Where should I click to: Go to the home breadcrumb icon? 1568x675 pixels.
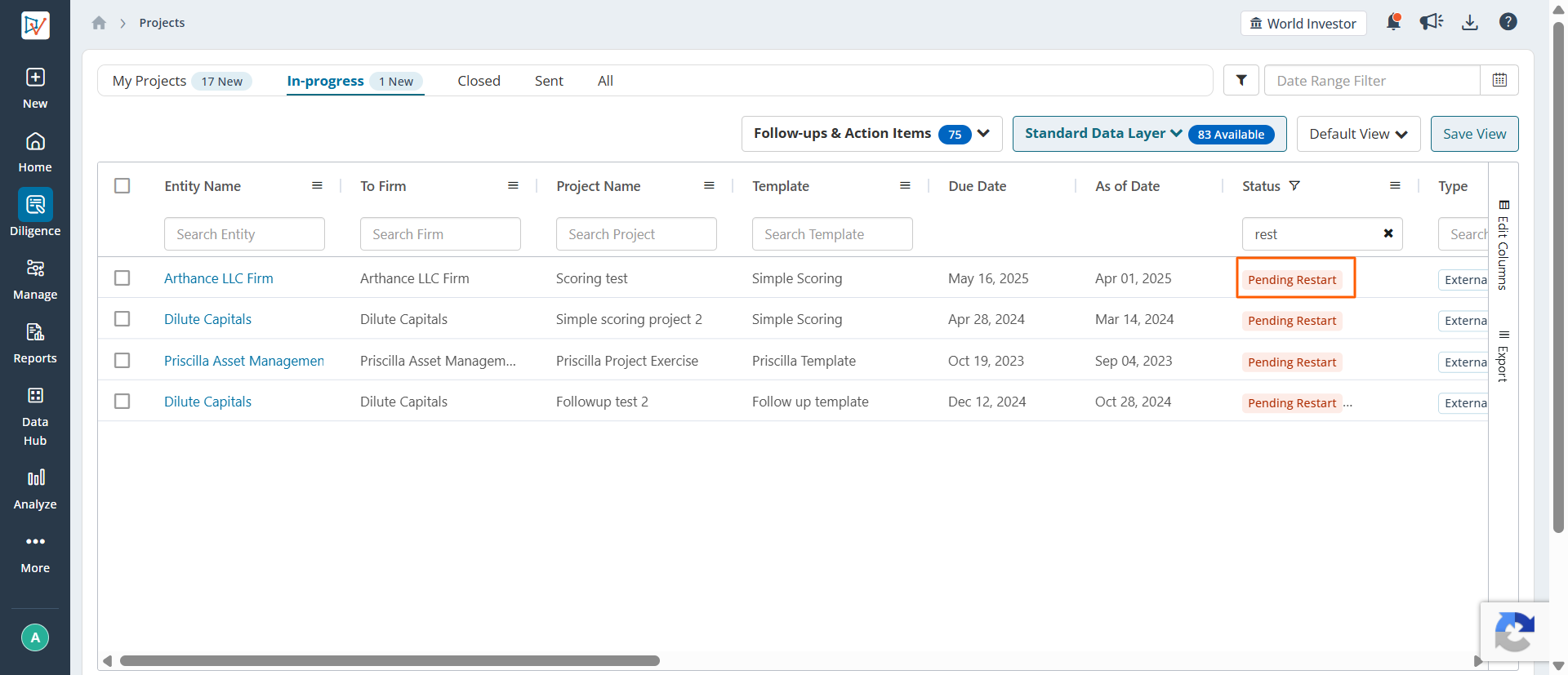click(99, 23)
